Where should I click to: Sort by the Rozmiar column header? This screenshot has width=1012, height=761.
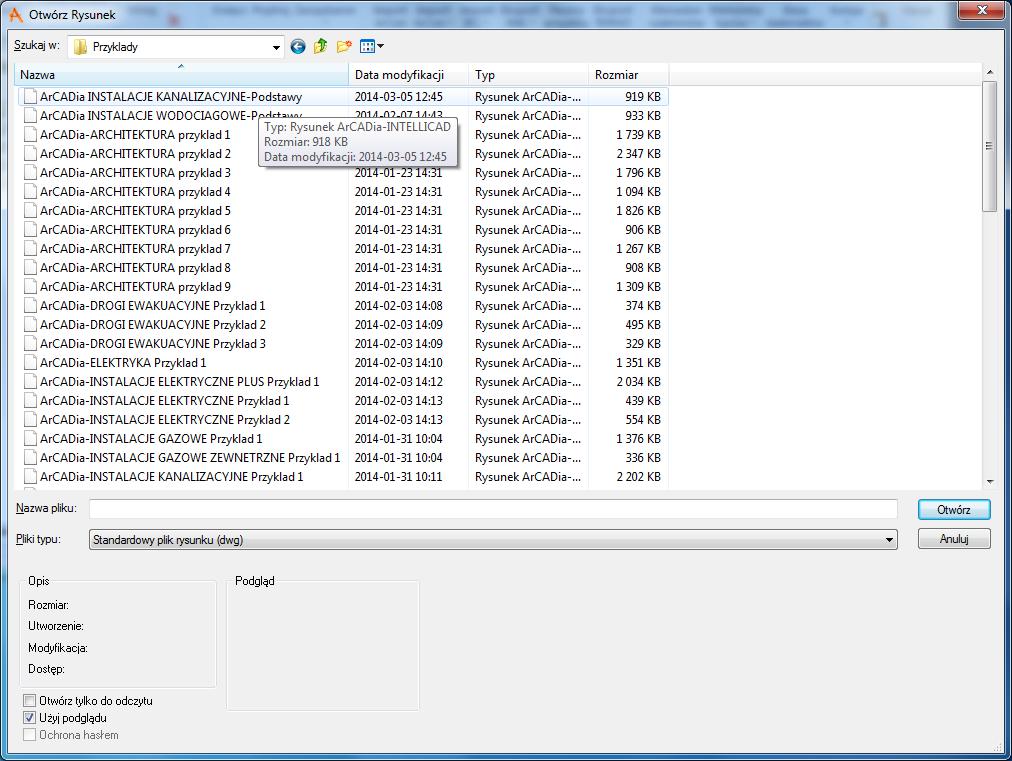629,75
